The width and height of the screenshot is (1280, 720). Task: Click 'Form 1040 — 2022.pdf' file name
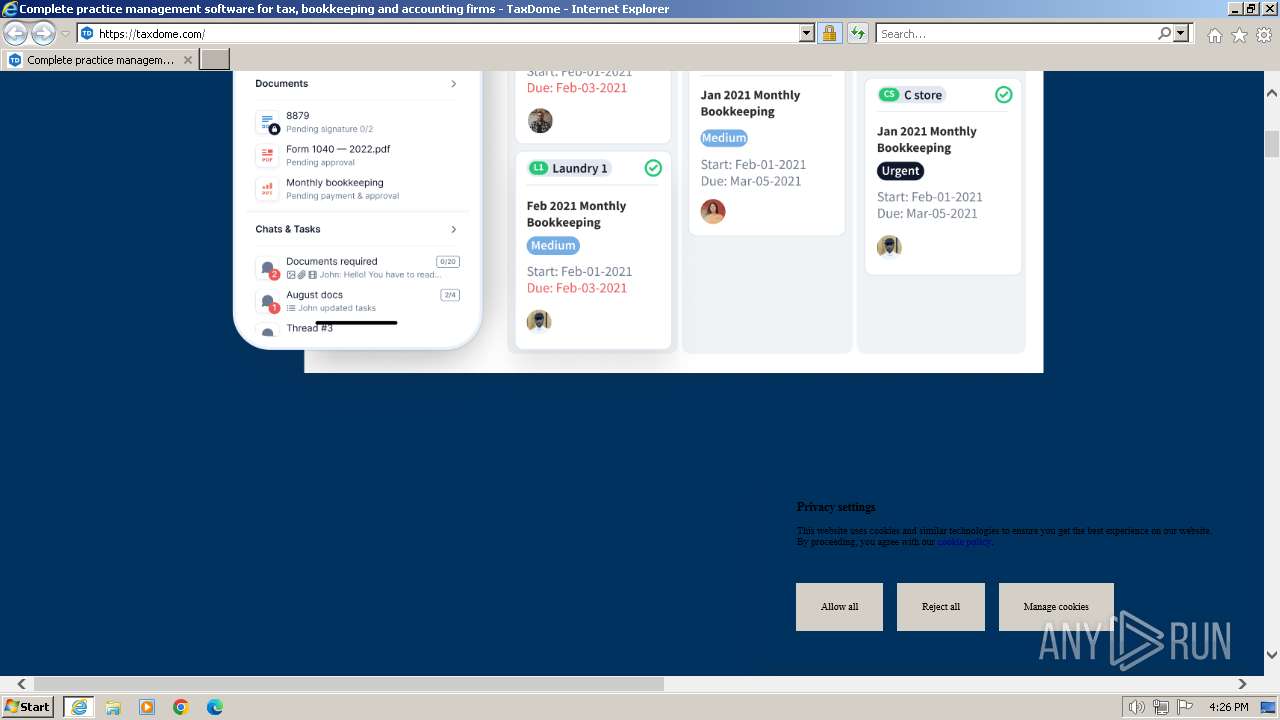point(338,149)
